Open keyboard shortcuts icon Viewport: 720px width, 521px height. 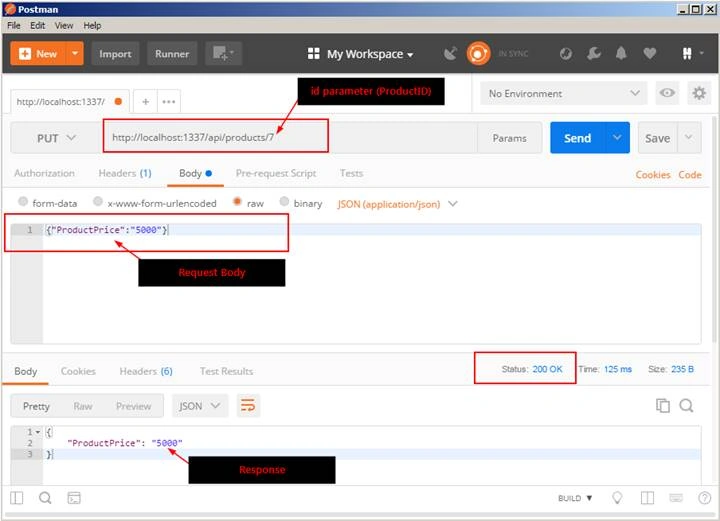[x=676, y=498]
